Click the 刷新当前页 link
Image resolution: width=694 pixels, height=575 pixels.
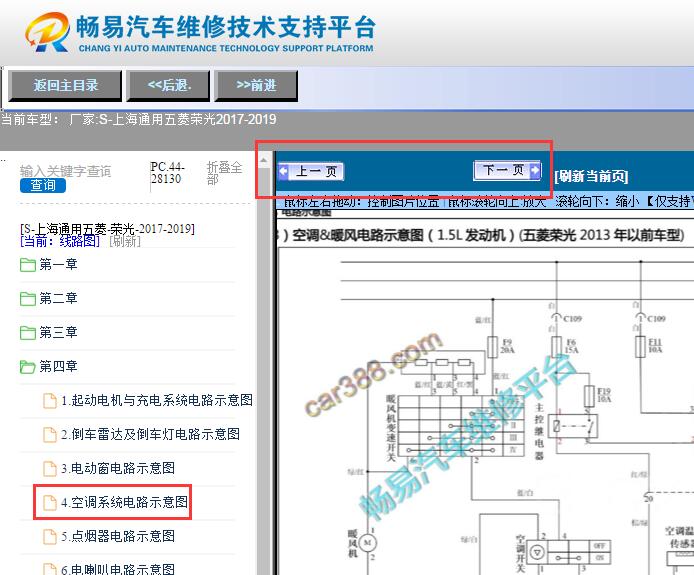pyautogui.click(x=591, y=177)
